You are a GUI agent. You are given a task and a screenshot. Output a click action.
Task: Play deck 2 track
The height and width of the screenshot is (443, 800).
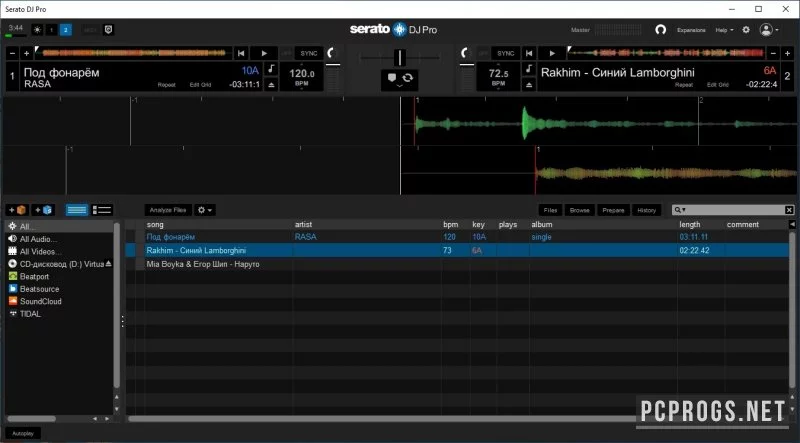click(x=552, y=53)
